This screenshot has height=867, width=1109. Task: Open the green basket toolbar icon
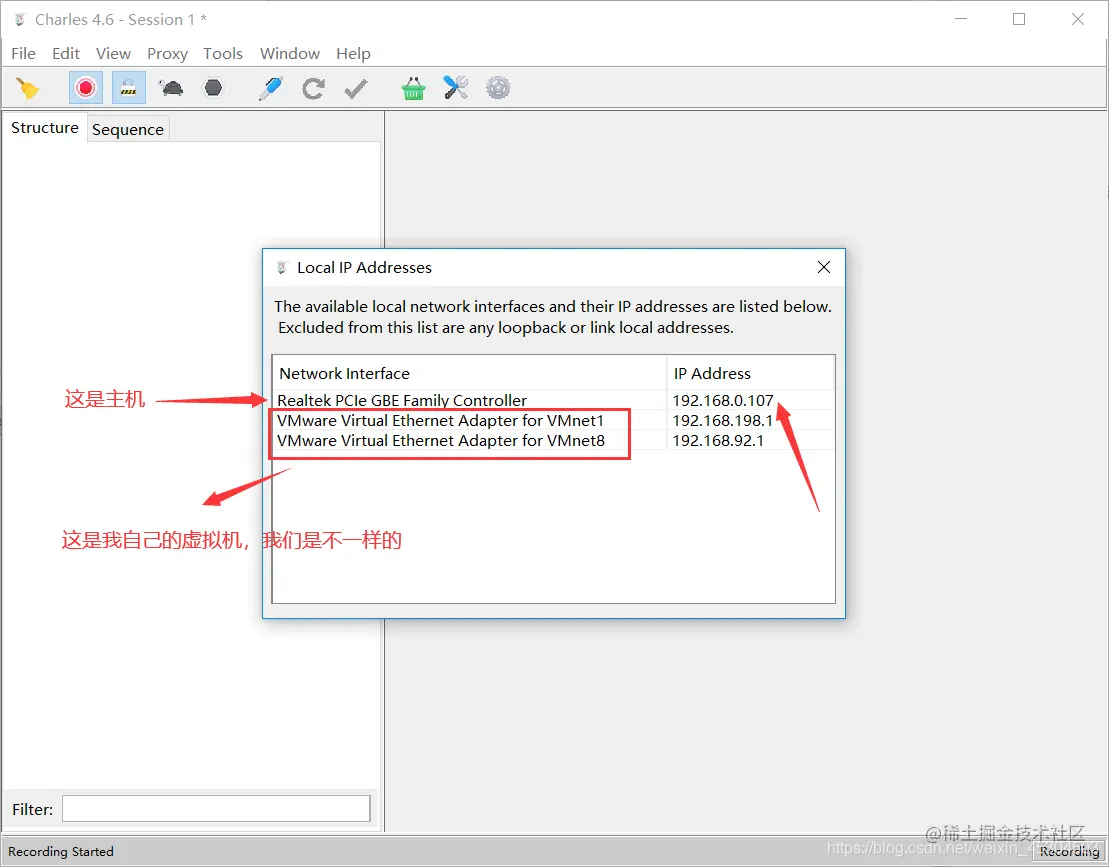click(x=413, y=88)
